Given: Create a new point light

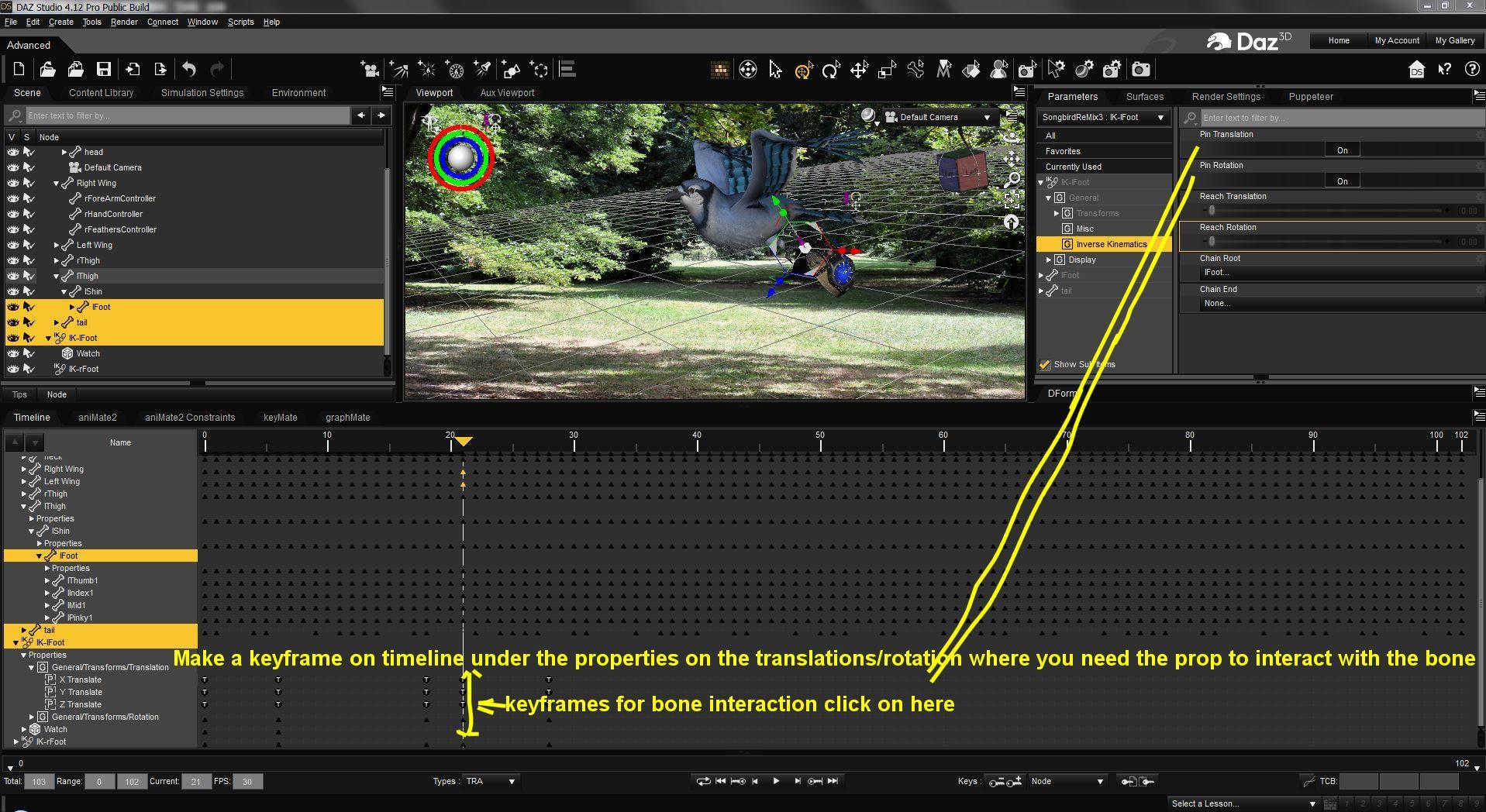Looking at the screenshot, I should [427, 70].
